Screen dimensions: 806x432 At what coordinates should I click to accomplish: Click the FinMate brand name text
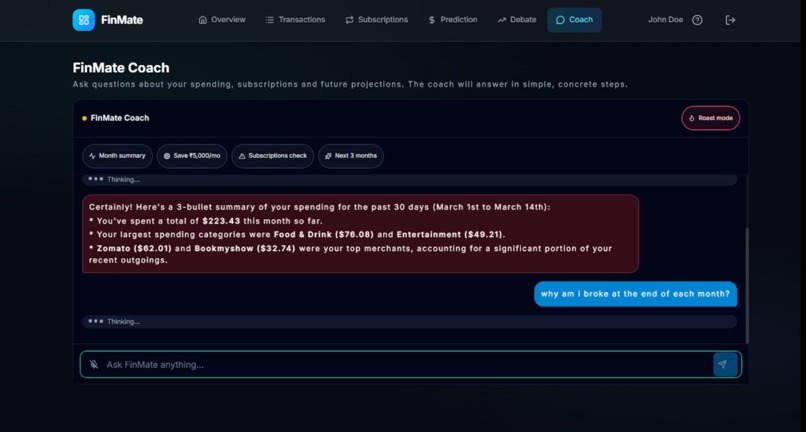[x=122, y=20]
